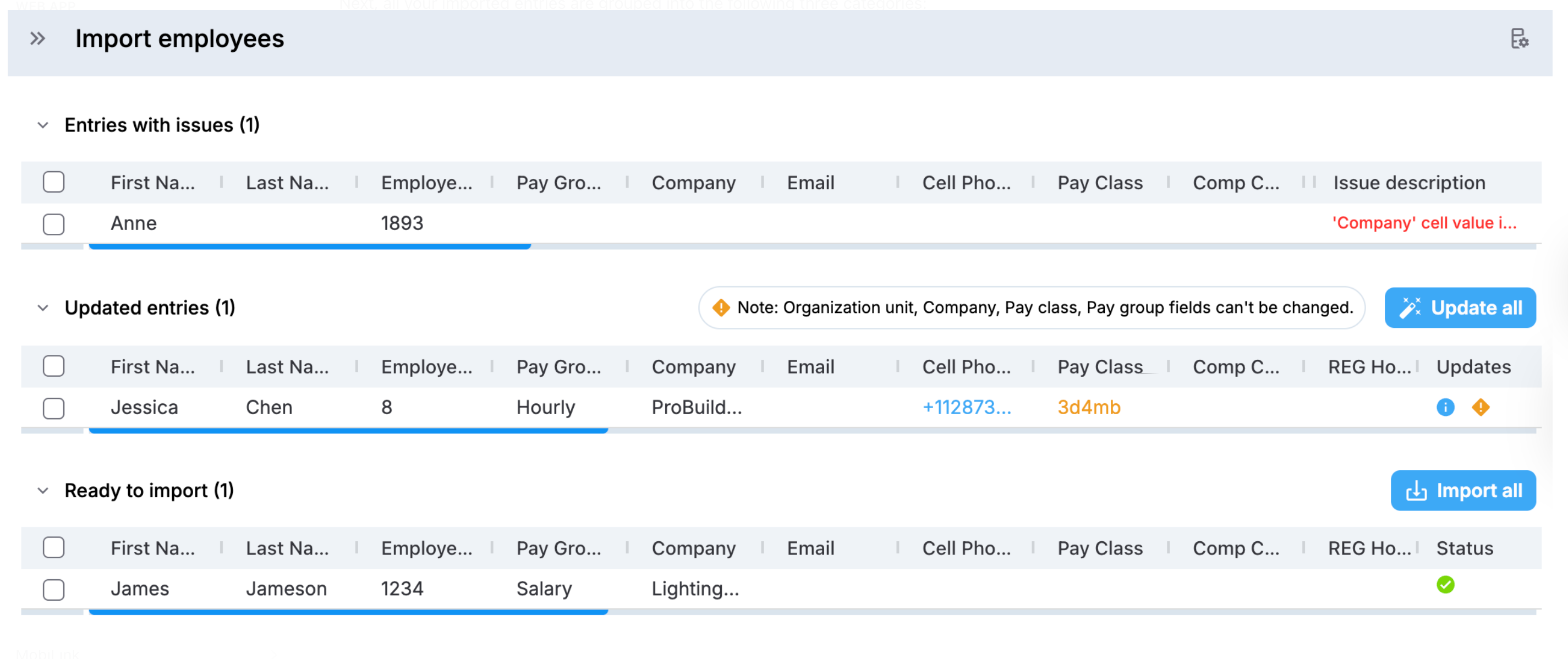Select the checkbox for Anne's entry
This screenshot has height=659, width=1568.
pyautogui.click(x=53, y=224)
